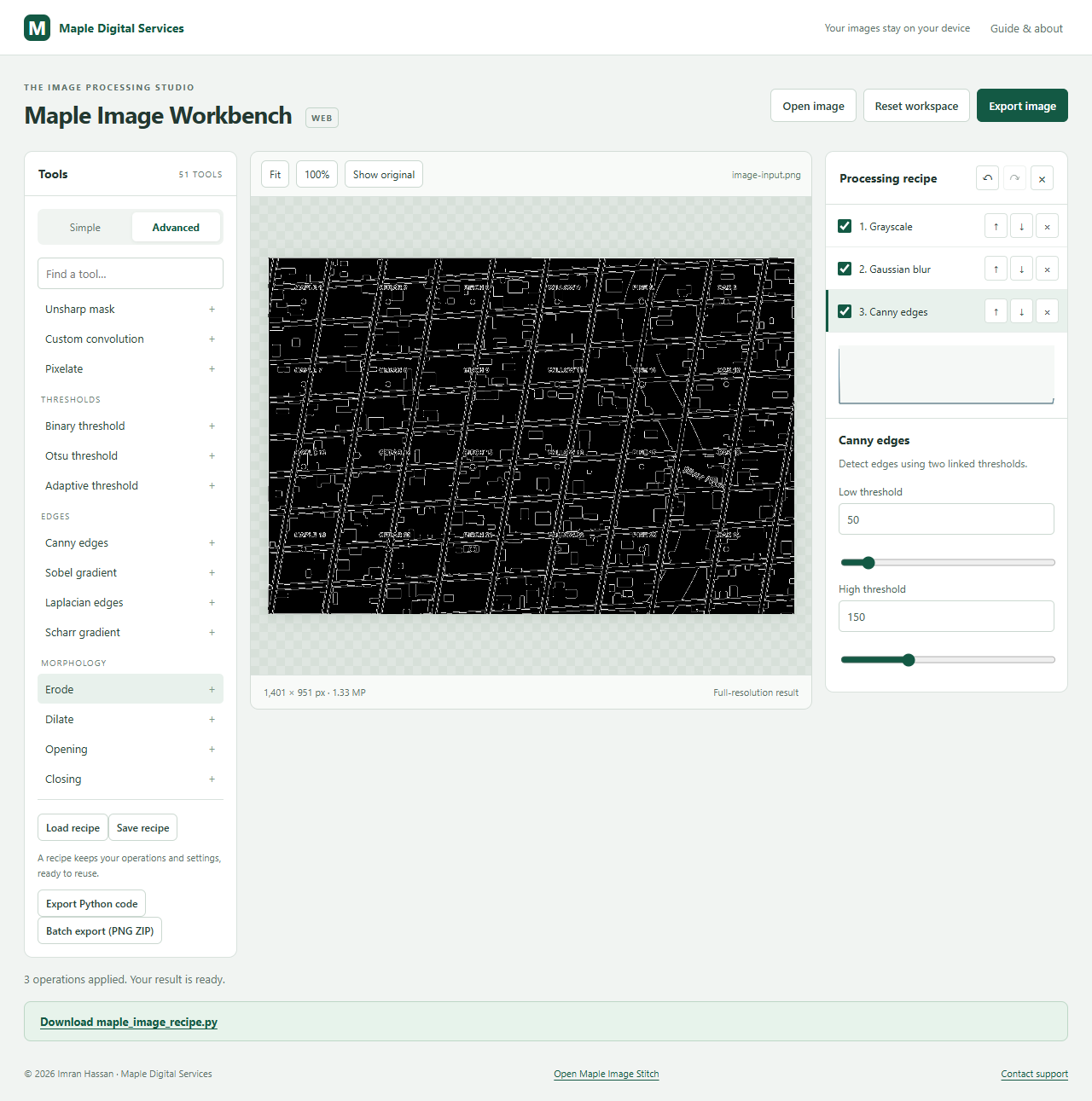Select the Sobel gradient tool row
1092x1101 pixels.
(x=131, y=572)
